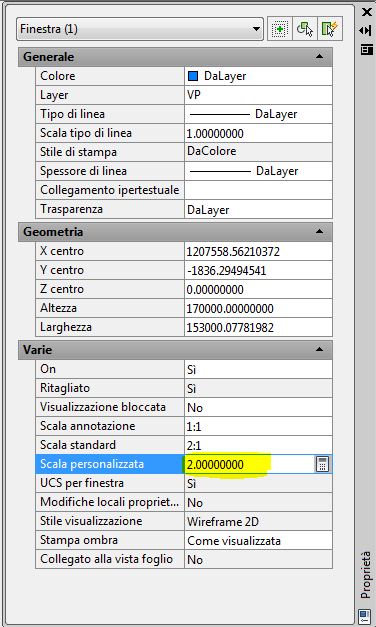Select the Stile visualizzazione label

tap(91, 521)
